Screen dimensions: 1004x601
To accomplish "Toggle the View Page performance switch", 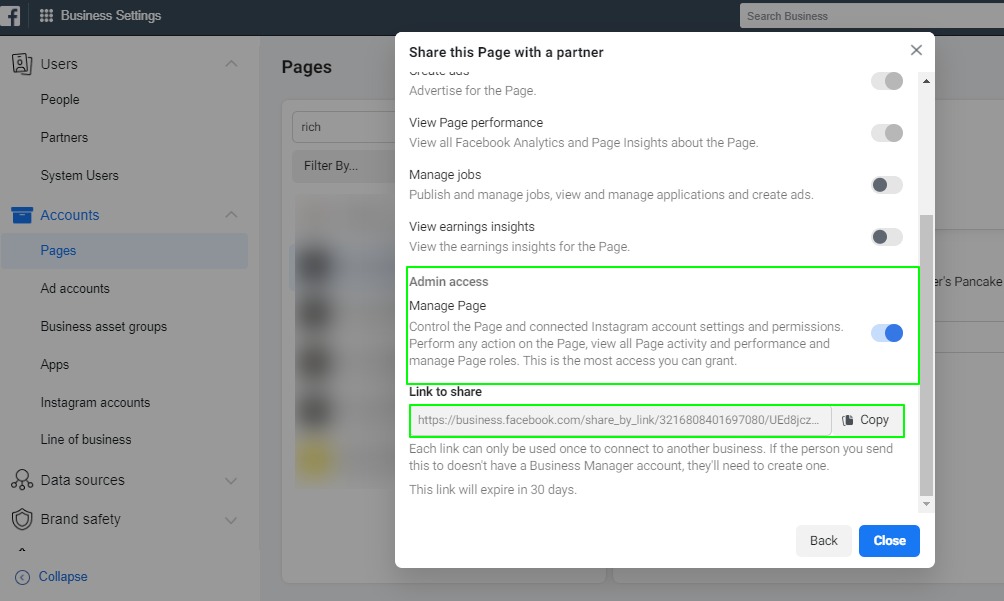I will (x=887, y=132).
